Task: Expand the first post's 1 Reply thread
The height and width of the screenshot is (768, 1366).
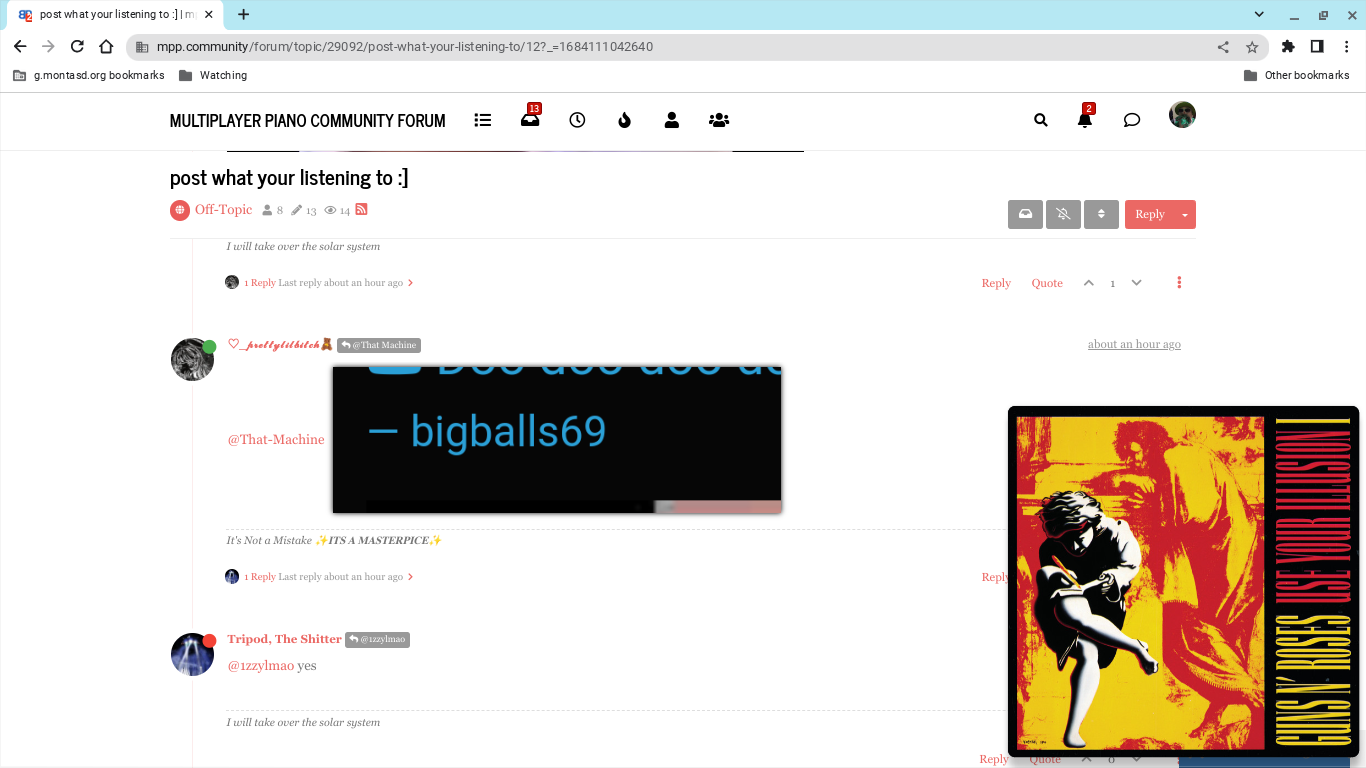Action: [319, 283]
